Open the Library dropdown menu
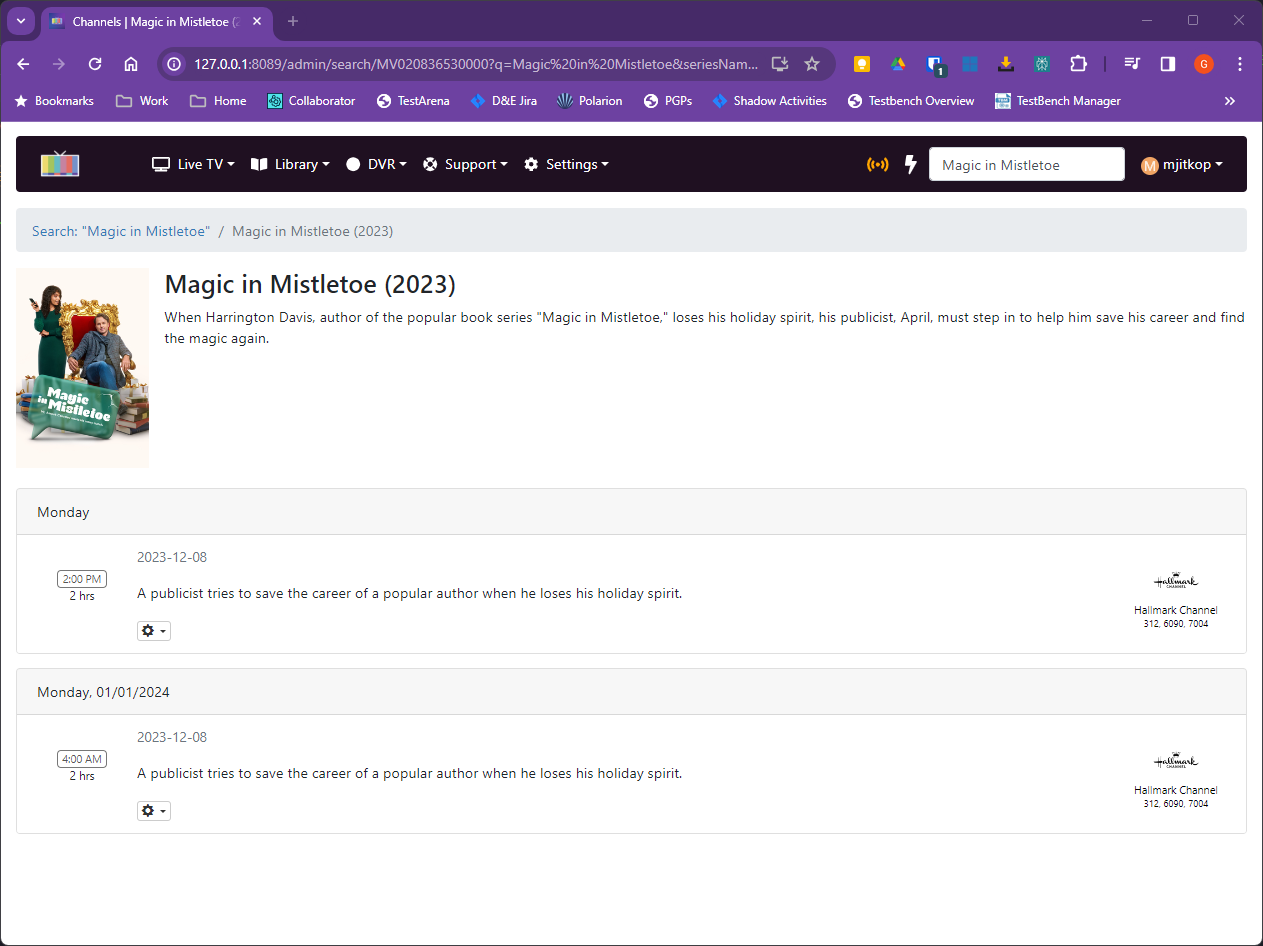Image resolution: width=1263 pixels, height=946 pixels. pyautogui.click(x=290, y=164)
